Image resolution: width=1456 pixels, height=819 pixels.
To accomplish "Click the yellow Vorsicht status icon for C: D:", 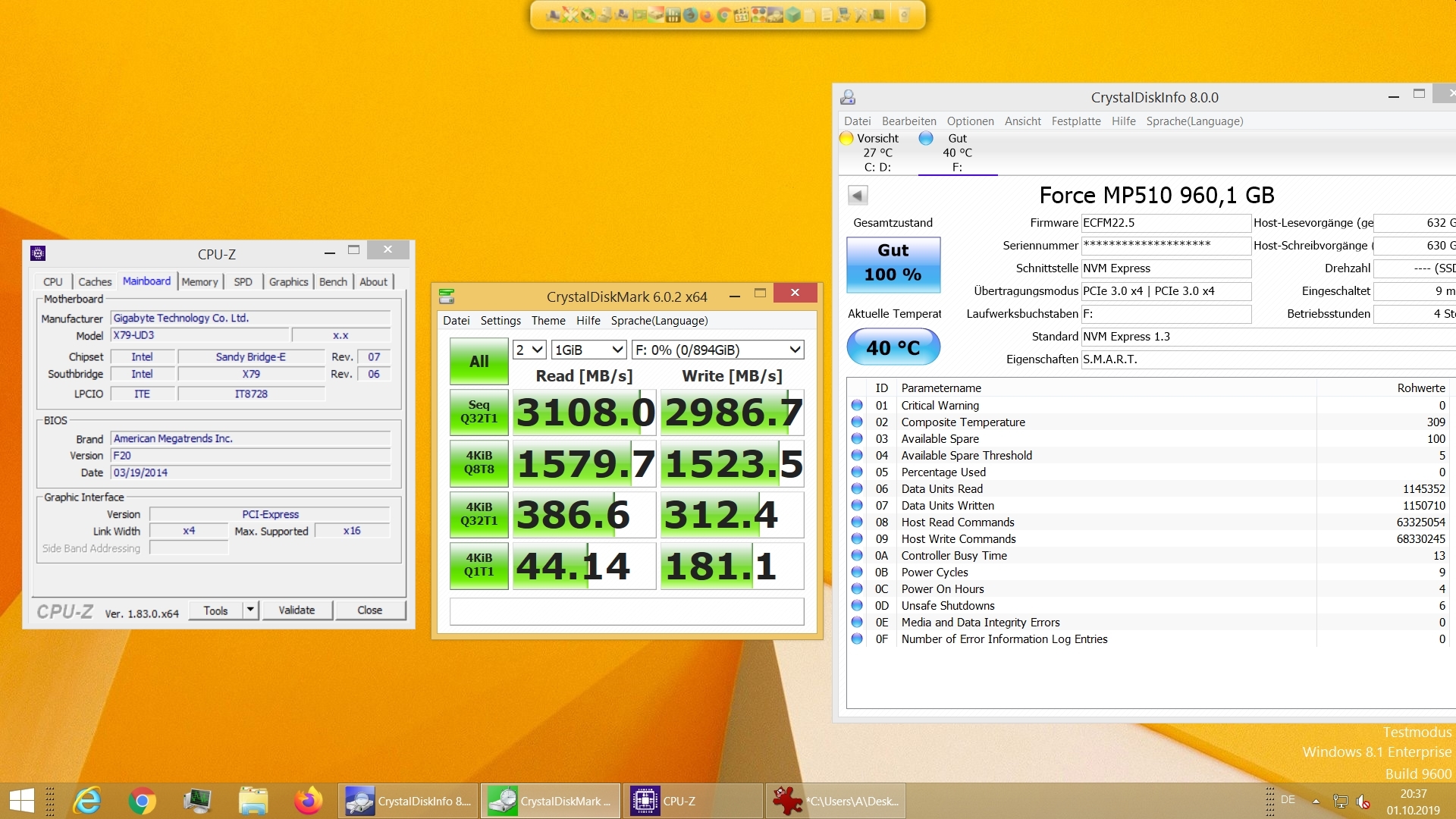I will coord(846,138).
